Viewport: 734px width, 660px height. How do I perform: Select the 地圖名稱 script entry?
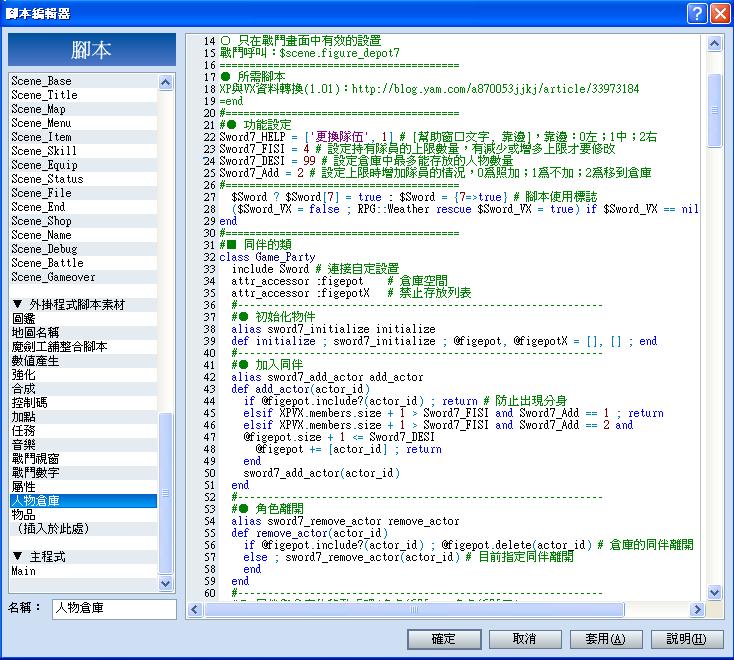click(83, 333)
